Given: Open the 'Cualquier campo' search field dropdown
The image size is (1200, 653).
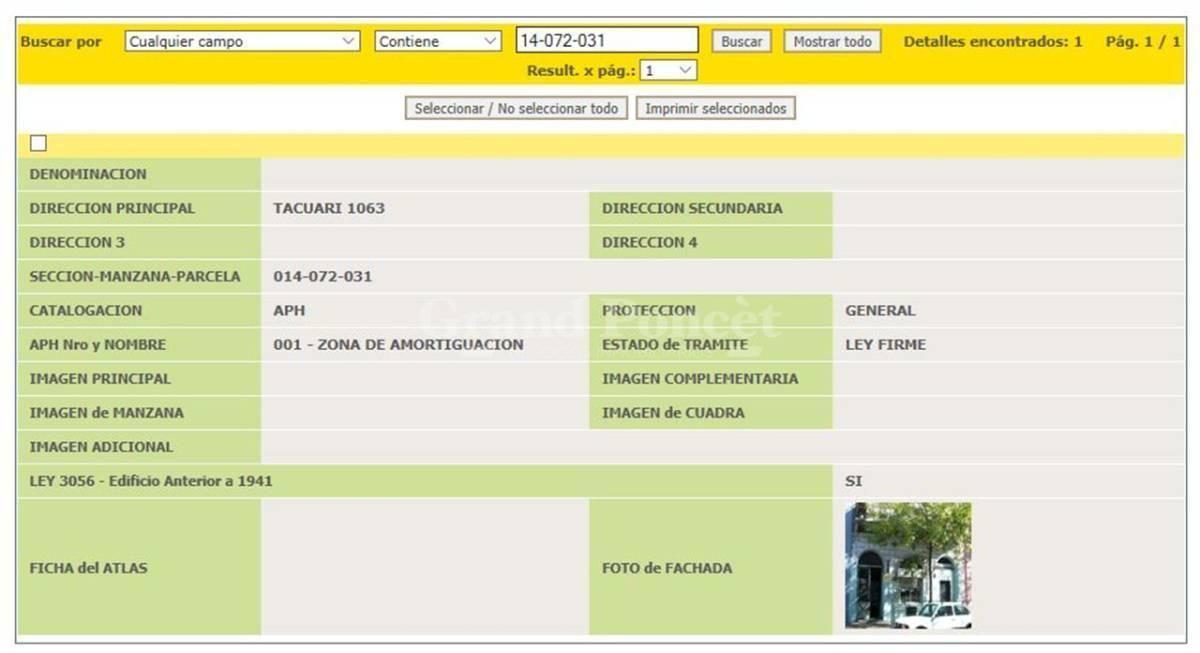Looking at the screenshot, I should 243,42.
